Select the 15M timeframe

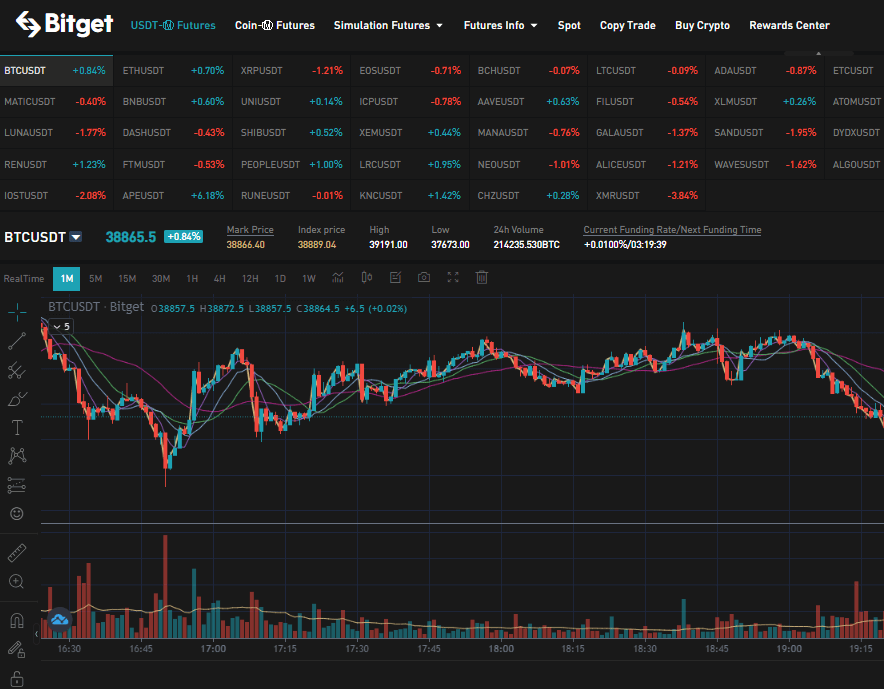(127, 279)
